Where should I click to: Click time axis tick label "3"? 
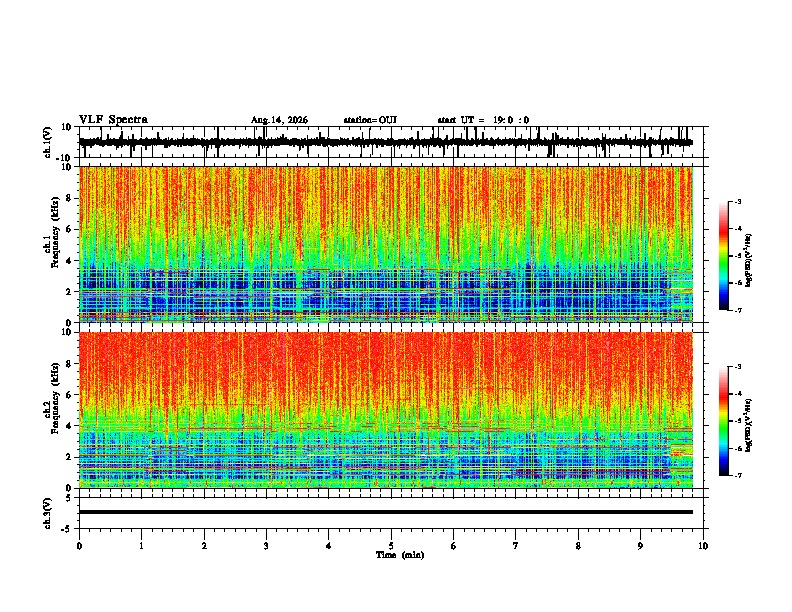(266, 546)
